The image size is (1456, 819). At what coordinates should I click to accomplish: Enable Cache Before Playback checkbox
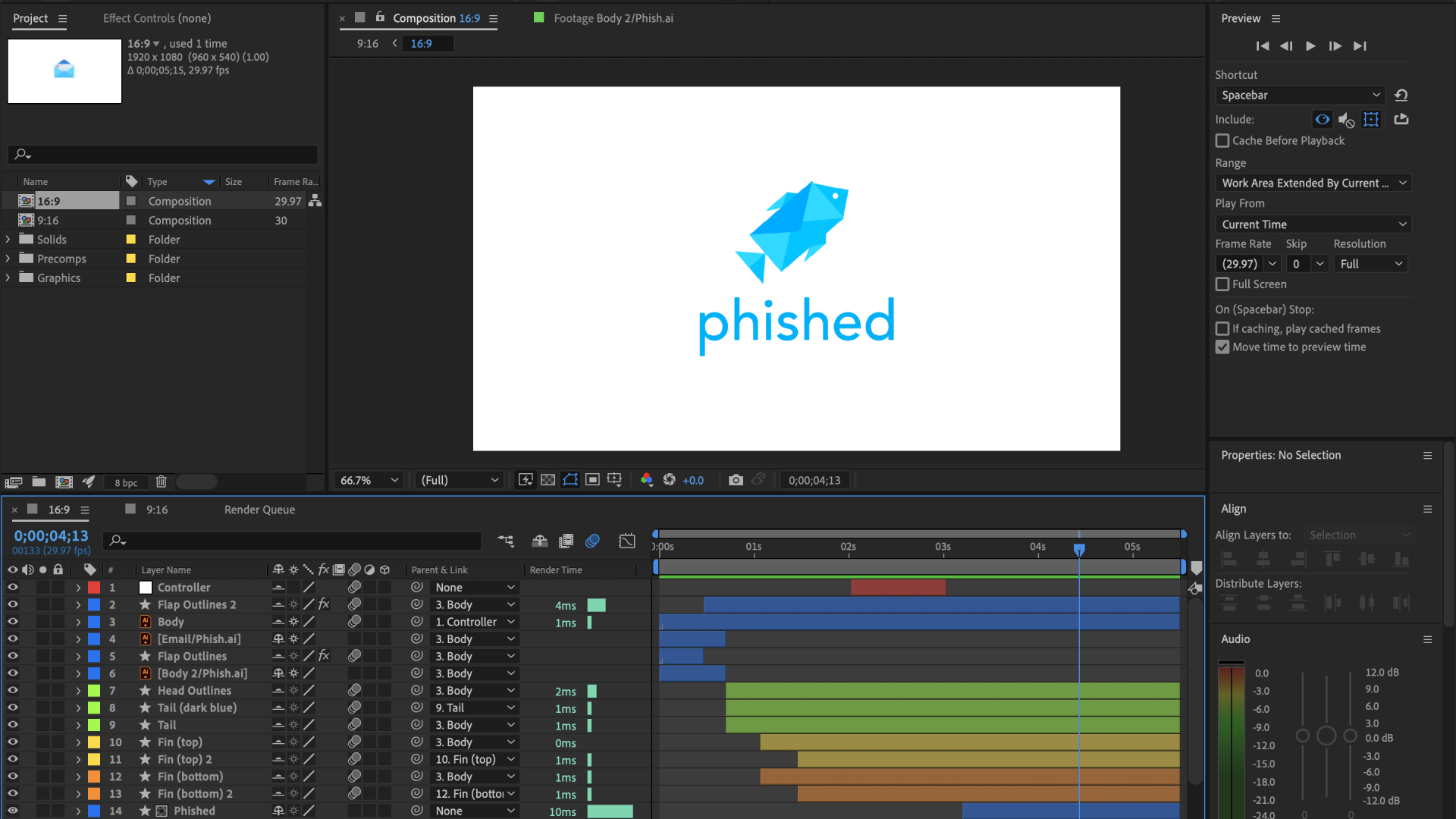click(x=1222, y=141)
